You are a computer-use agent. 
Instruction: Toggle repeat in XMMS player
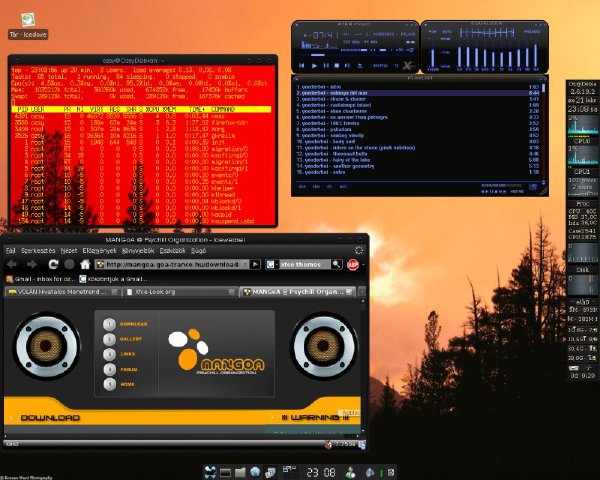(396, 65)
